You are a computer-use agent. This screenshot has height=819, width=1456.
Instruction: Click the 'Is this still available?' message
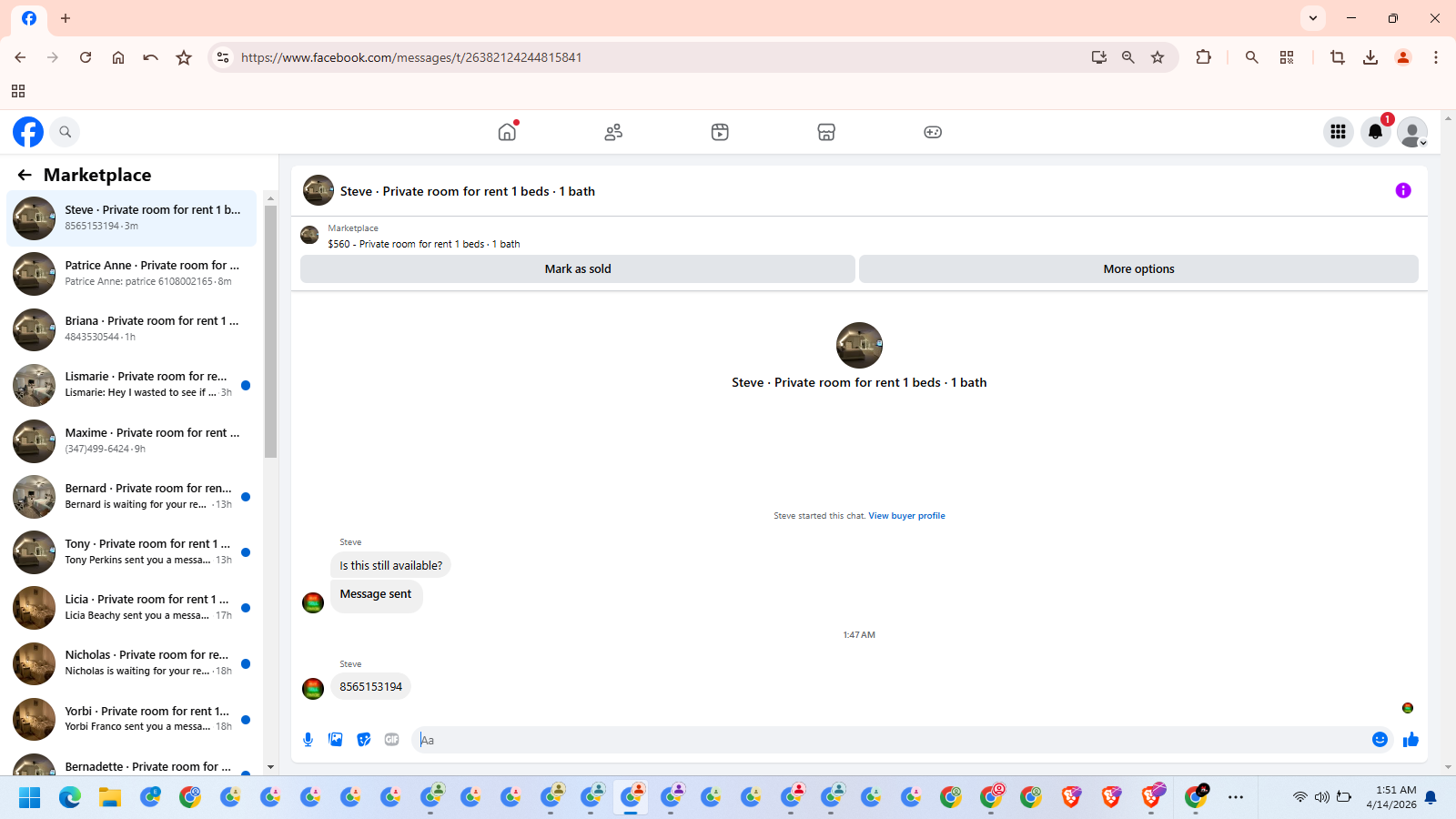click(x=390, y=565)
